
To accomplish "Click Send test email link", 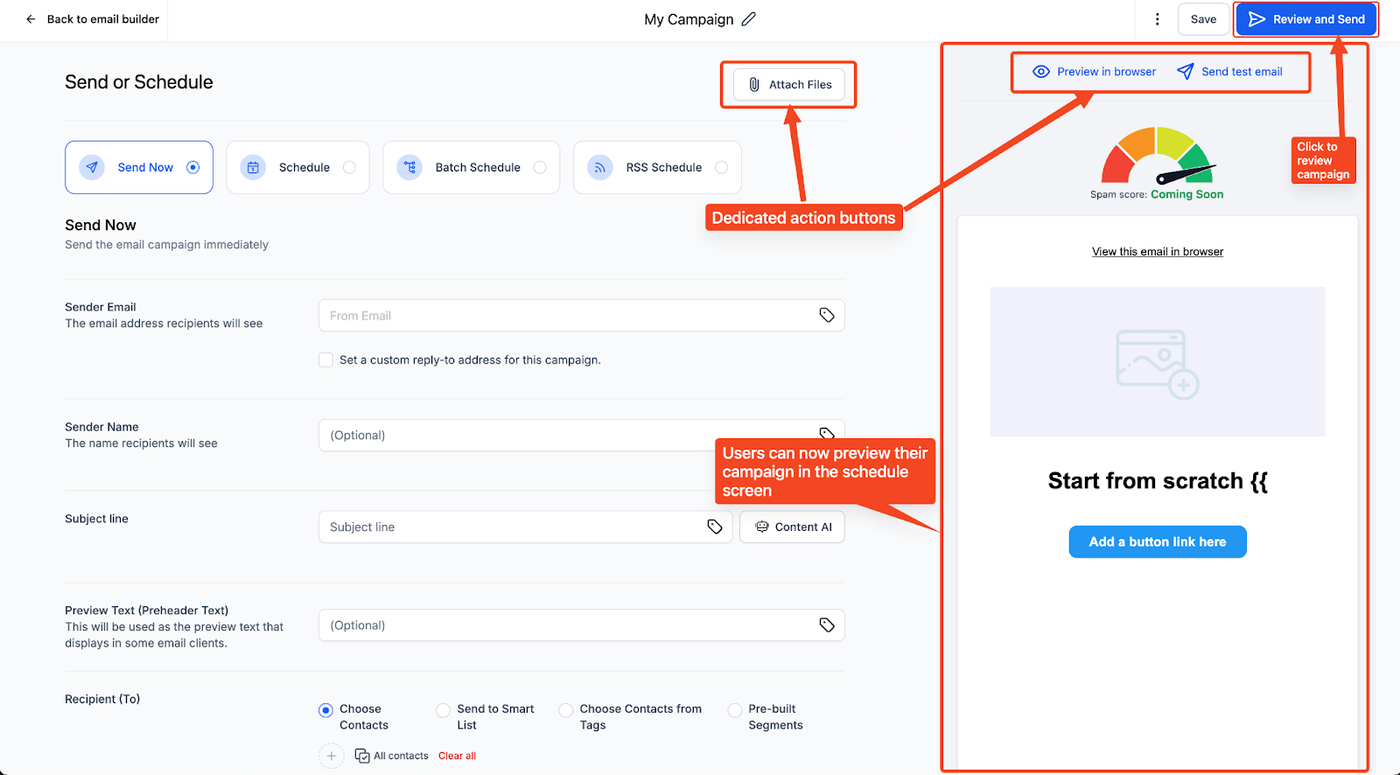I will pos(1229,72).
